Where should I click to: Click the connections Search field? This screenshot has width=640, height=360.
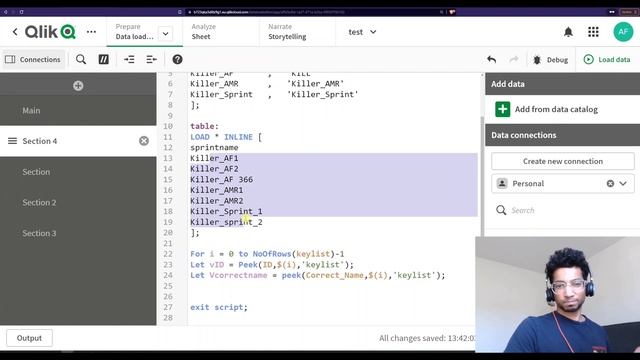[563, 210]
